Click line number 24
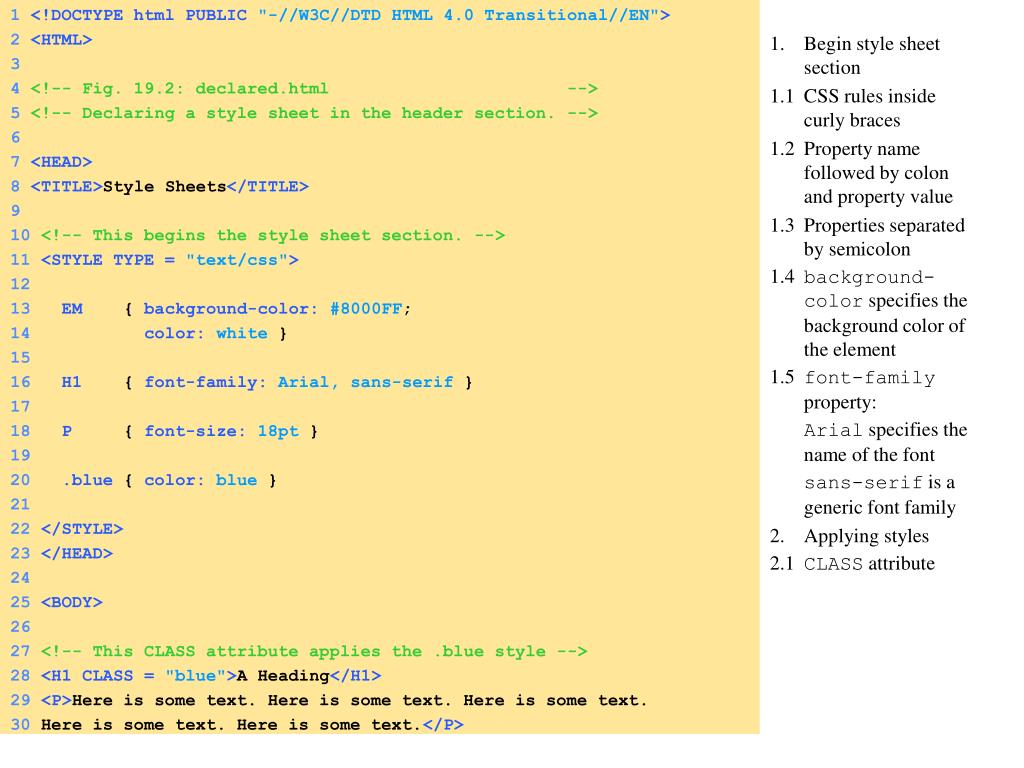This screenshot has height=768, width=1024. [x=20, y=577]
